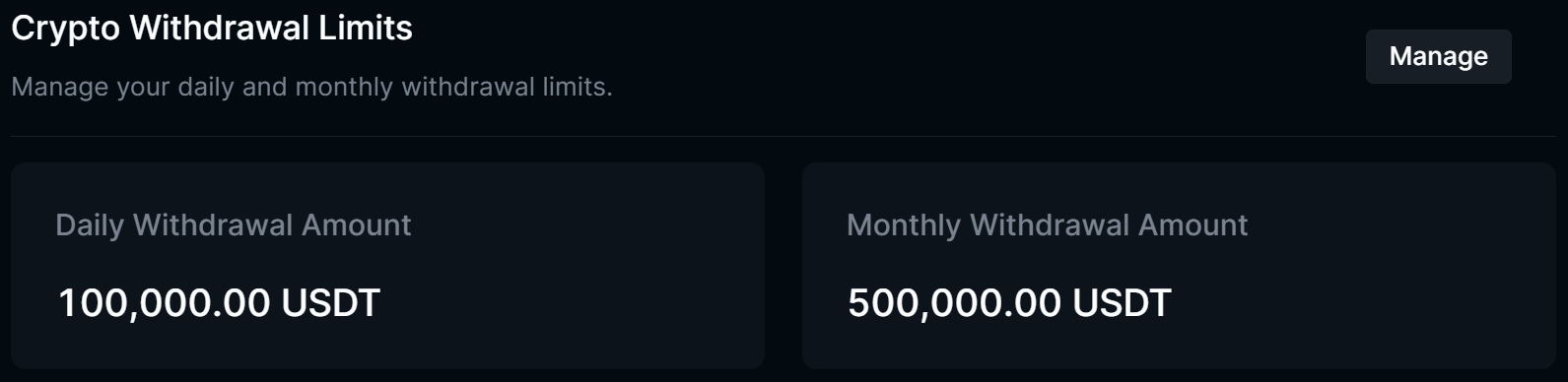The height and width of the screenshot is (382, 1568).
Task: Click the word Daily in the card label
Action: pyautogui.click(x=90, y=225)
